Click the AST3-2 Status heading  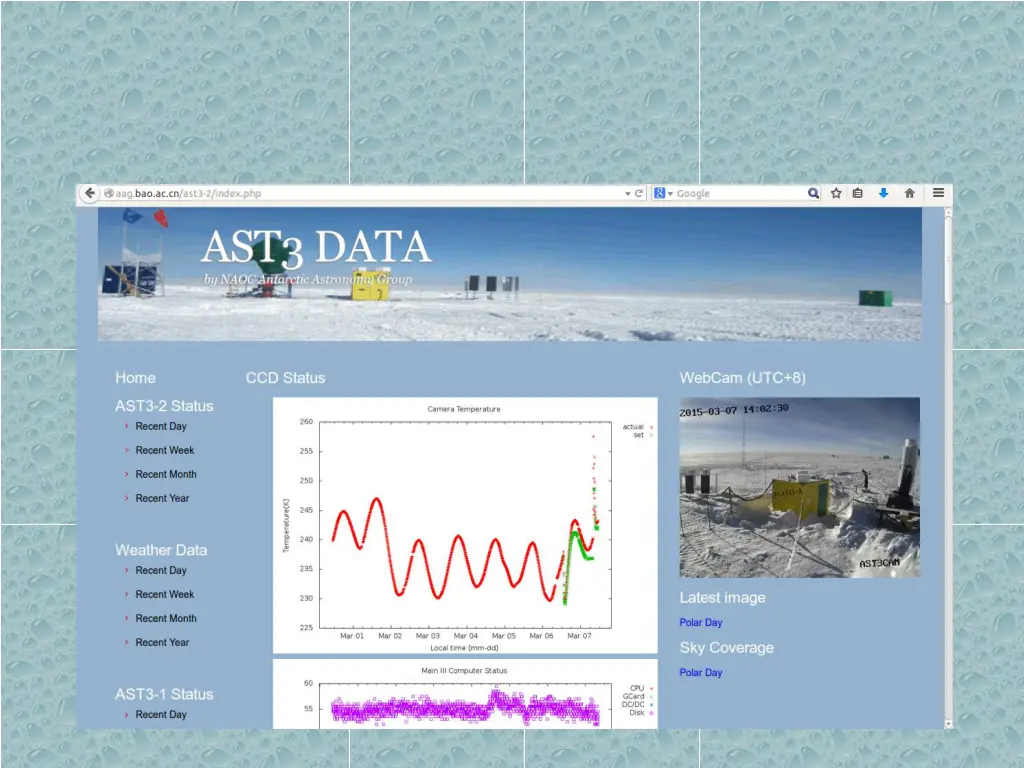(x=164, y=406)
